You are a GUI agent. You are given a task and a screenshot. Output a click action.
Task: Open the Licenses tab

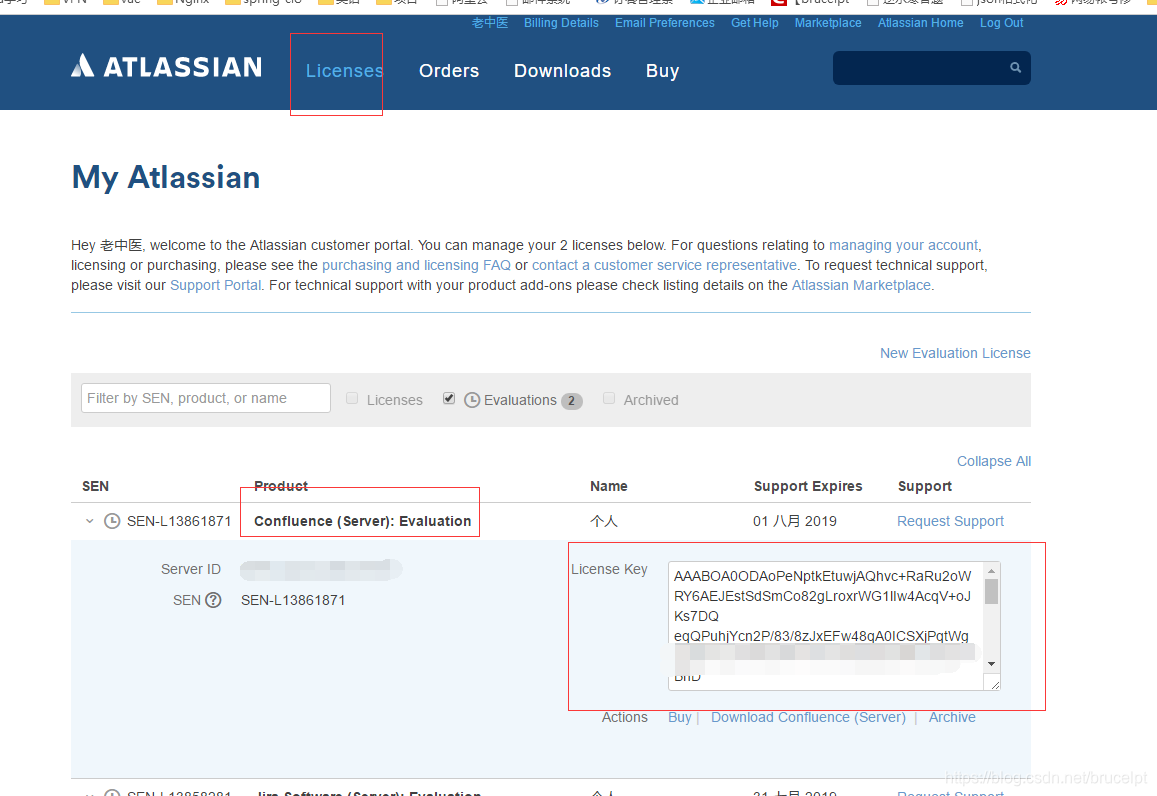[x=345, y=71]
